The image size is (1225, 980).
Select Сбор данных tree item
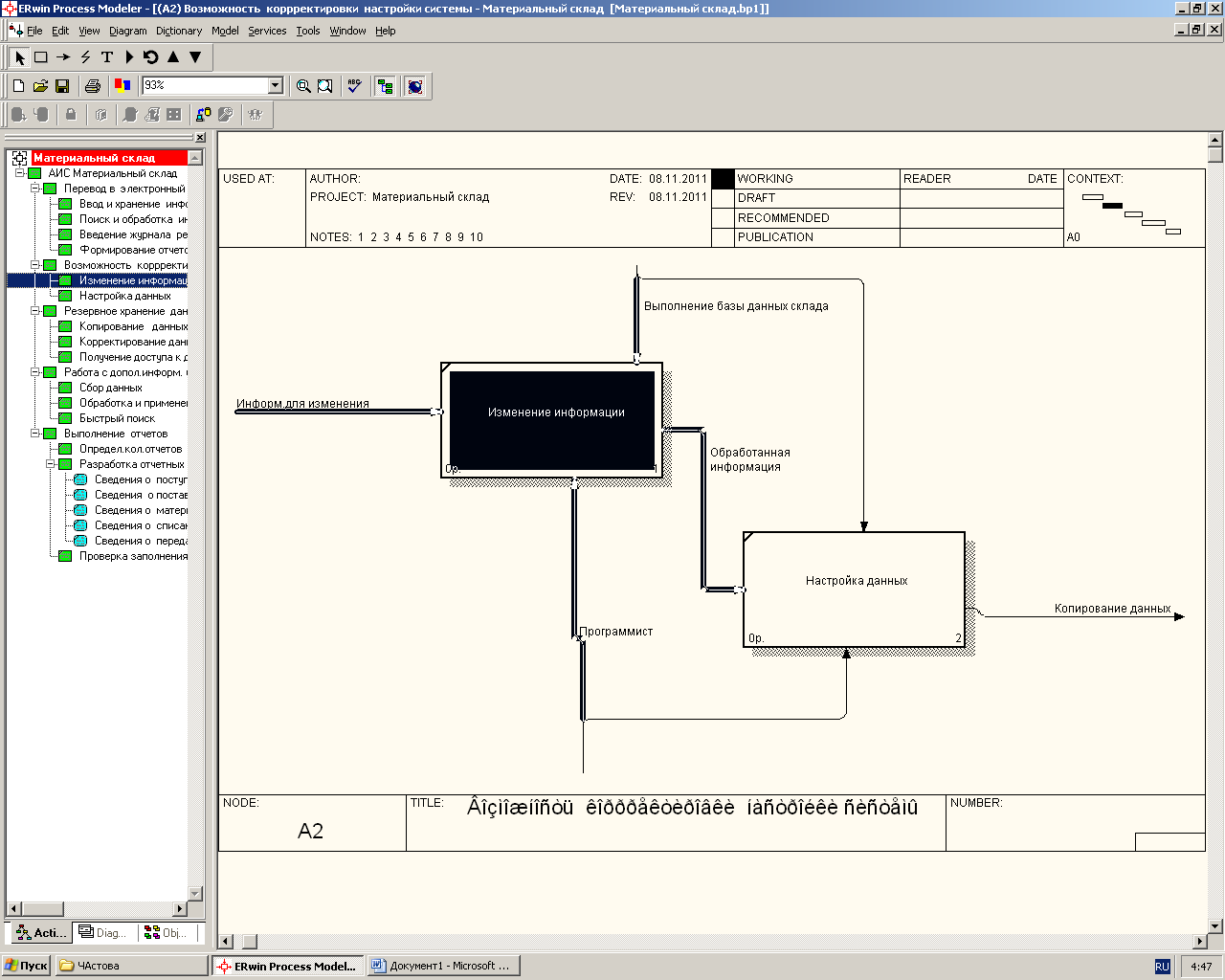[110, 388]
